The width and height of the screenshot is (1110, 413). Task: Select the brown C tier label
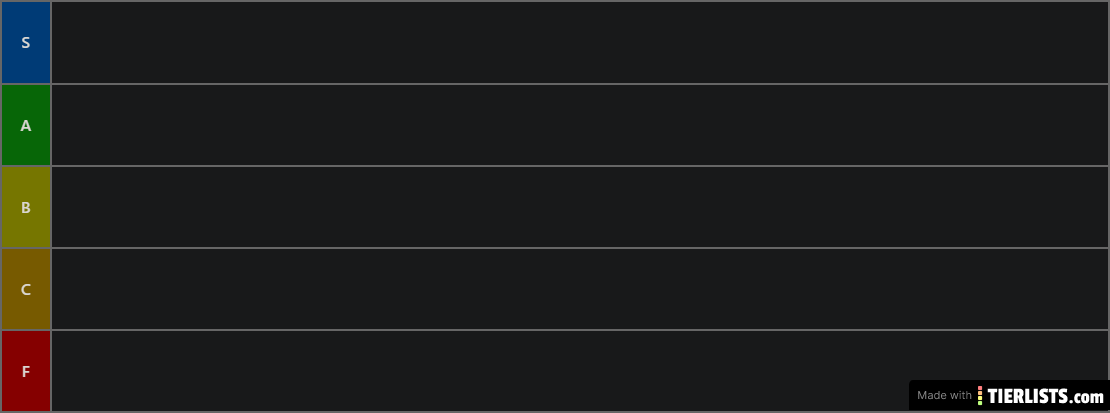26,290
